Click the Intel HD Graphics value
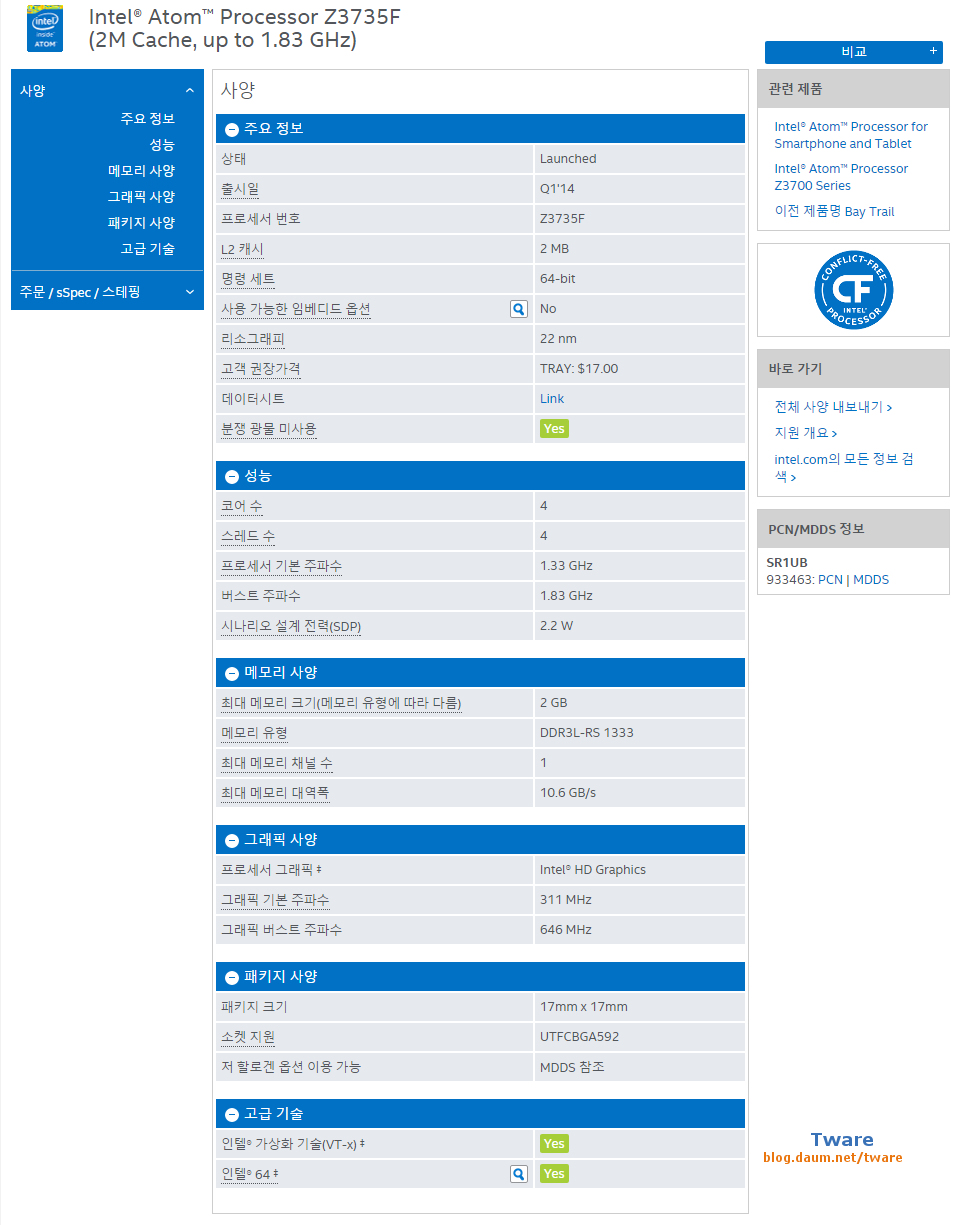 click(593, 870)
